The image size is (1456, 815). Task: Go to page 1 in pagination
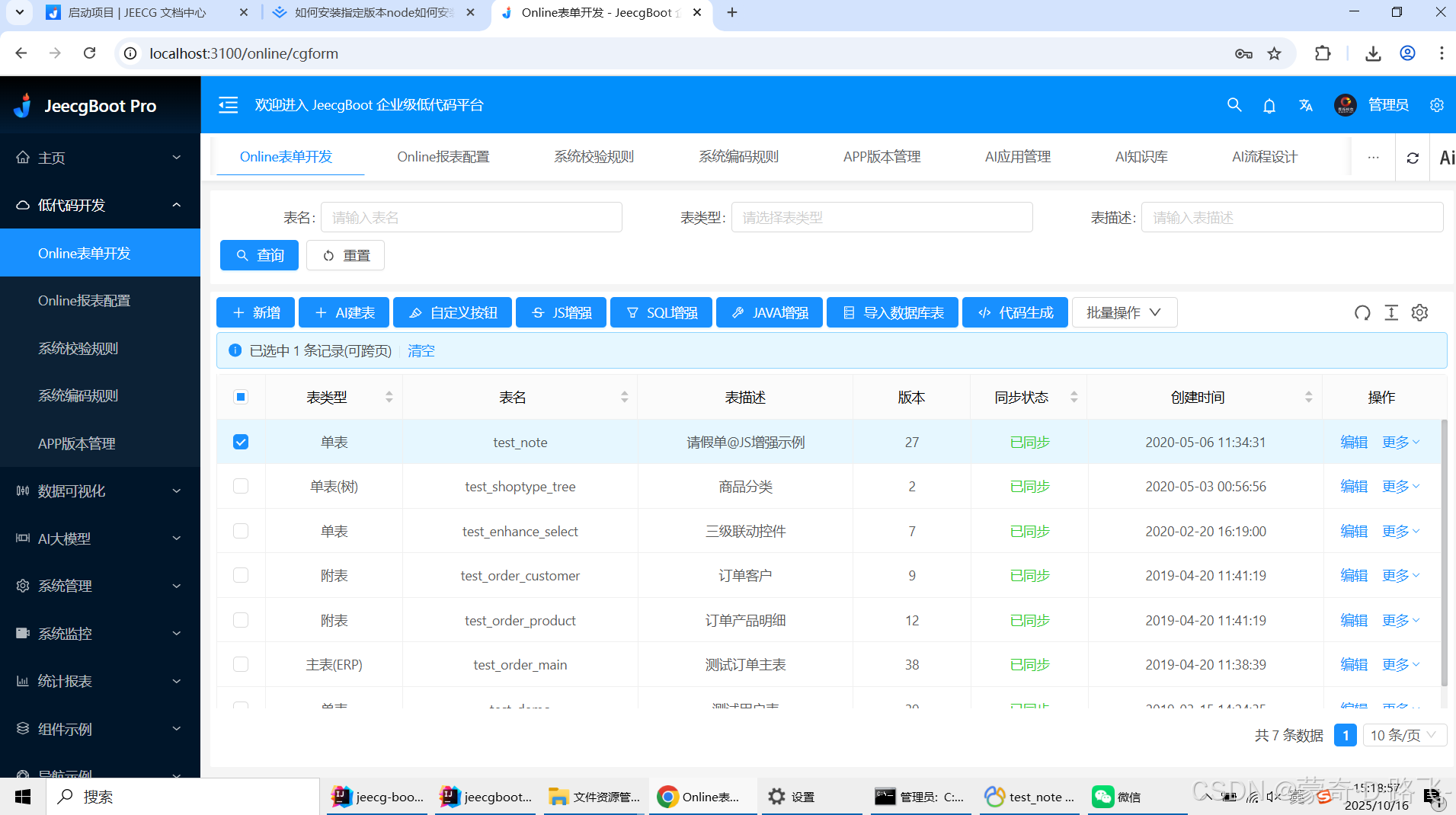coord(1346,735)
